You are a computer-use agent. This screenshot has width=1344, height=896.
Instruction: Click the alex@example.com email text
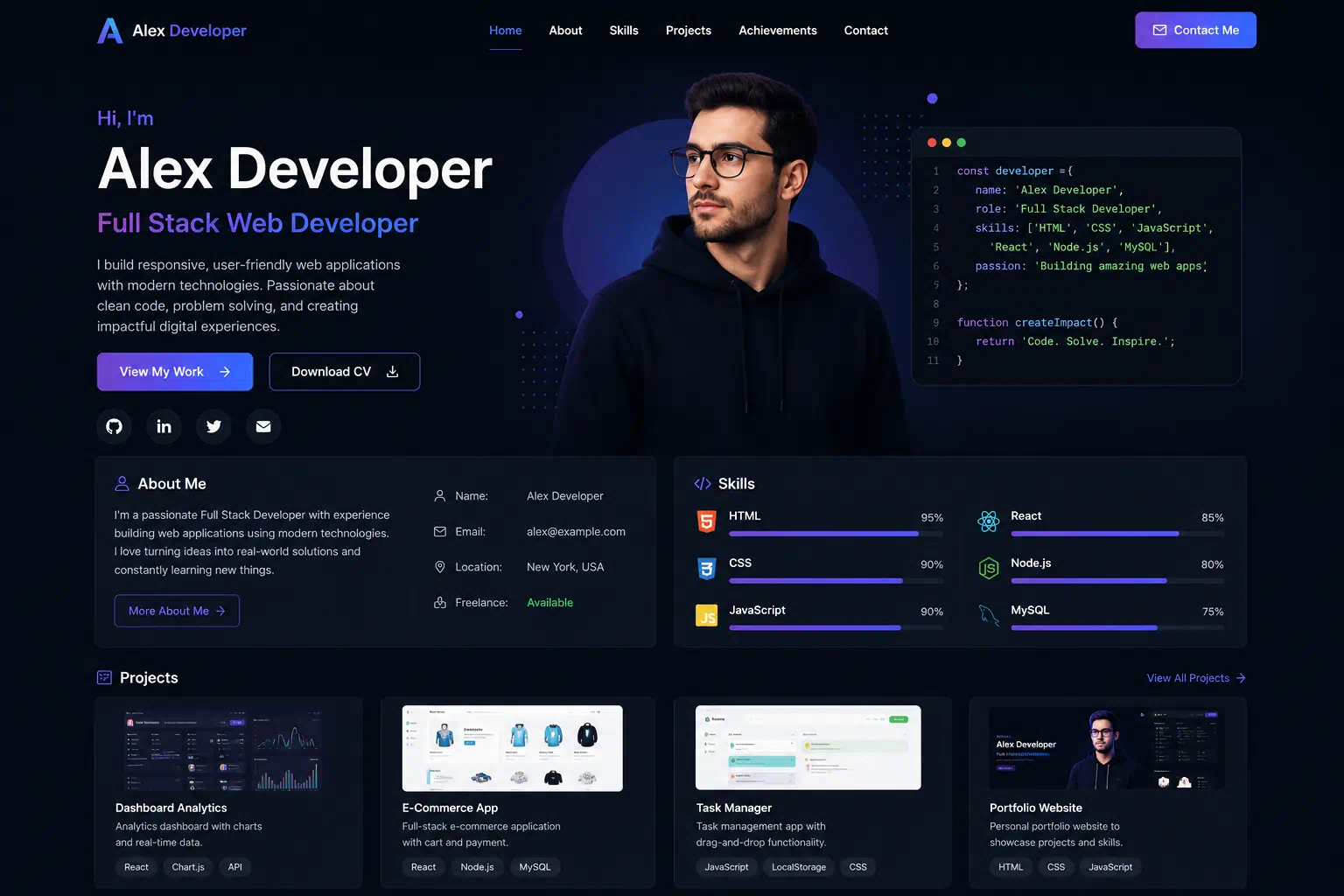pyautogui.click(x=576, y=531)
